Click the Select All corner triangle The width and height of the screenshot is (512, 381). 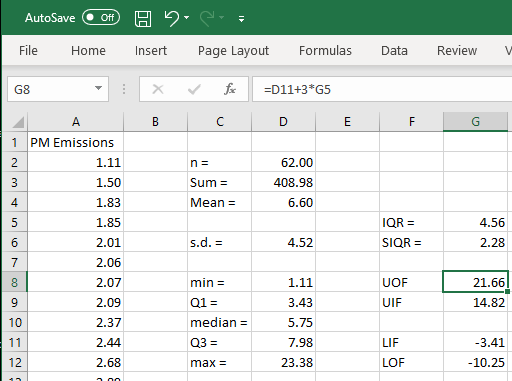pyautogui.click(x=17, y=122)
